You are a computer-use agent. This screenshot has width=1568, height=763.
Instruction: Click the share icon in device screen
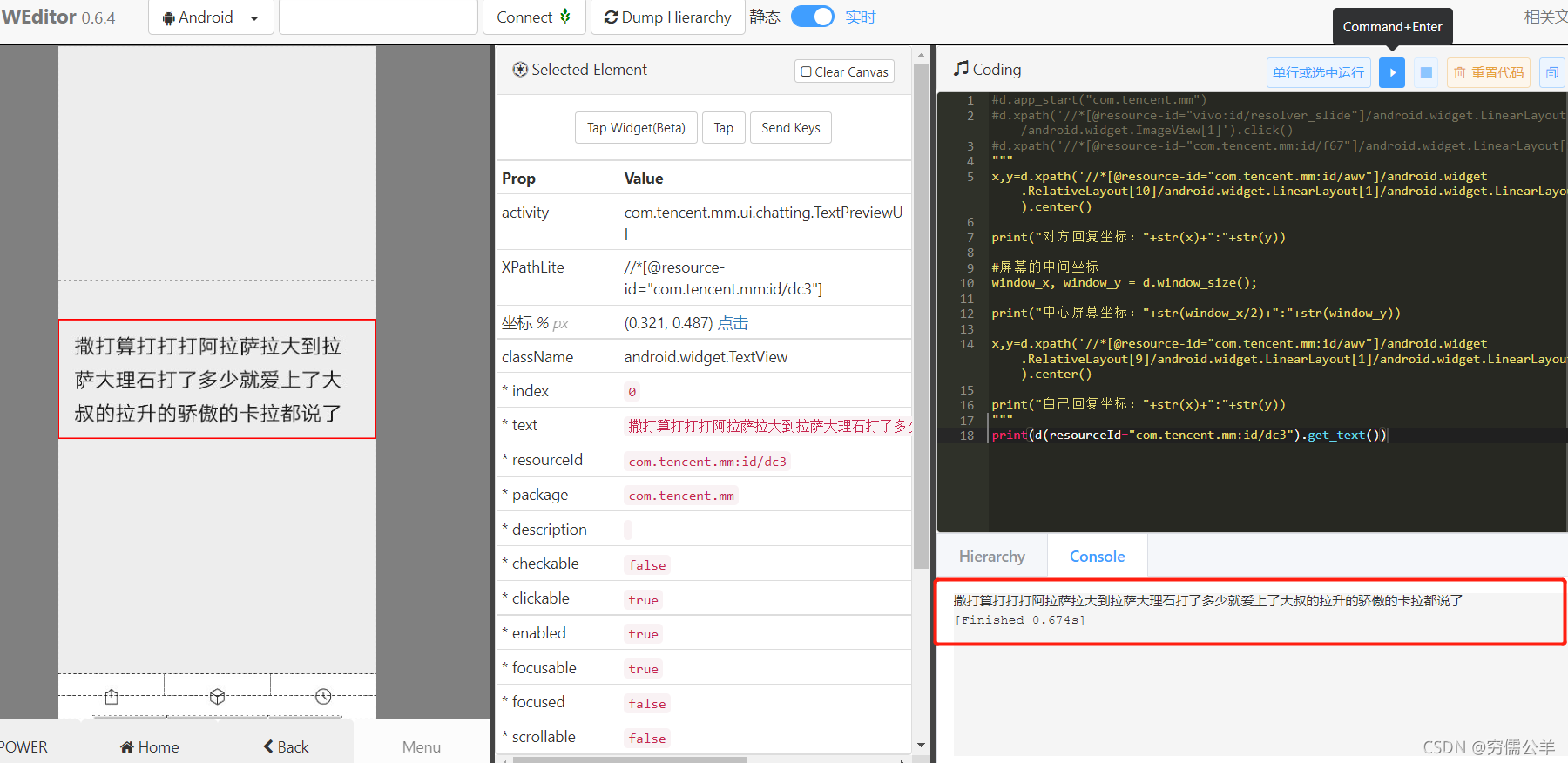tap(112, 697)
